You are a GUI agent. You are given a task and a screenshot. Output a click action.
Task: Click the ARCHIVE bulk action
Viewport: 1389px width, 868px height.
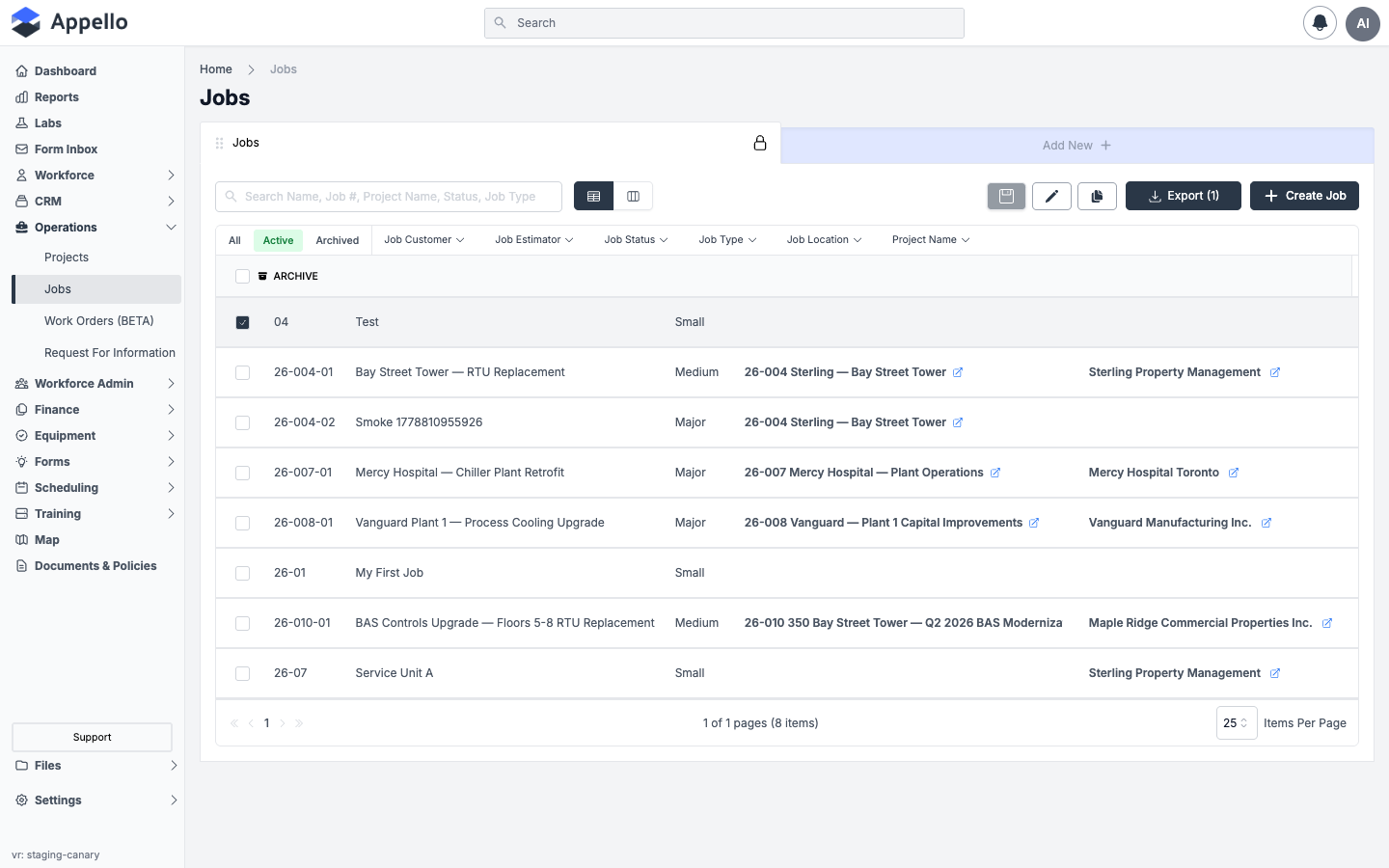tap(287, 277)
